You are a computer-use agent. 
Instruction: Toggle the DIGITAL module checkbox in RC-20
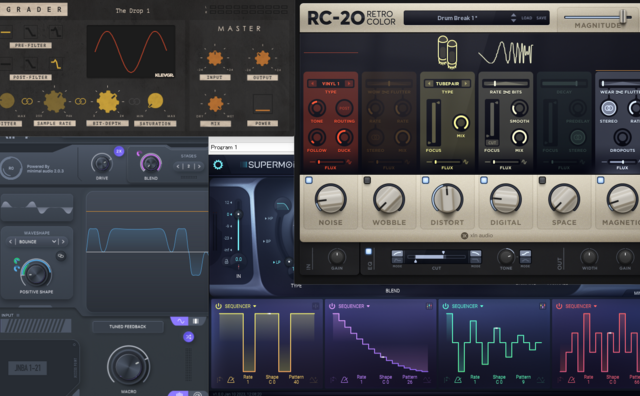[x=484, y=180]
